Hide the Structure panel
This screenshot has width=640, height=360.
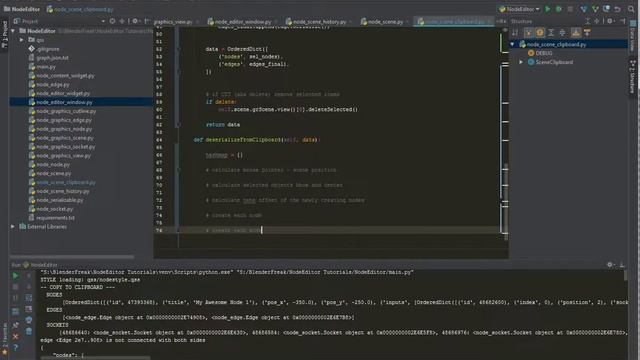tap(622, 21)
